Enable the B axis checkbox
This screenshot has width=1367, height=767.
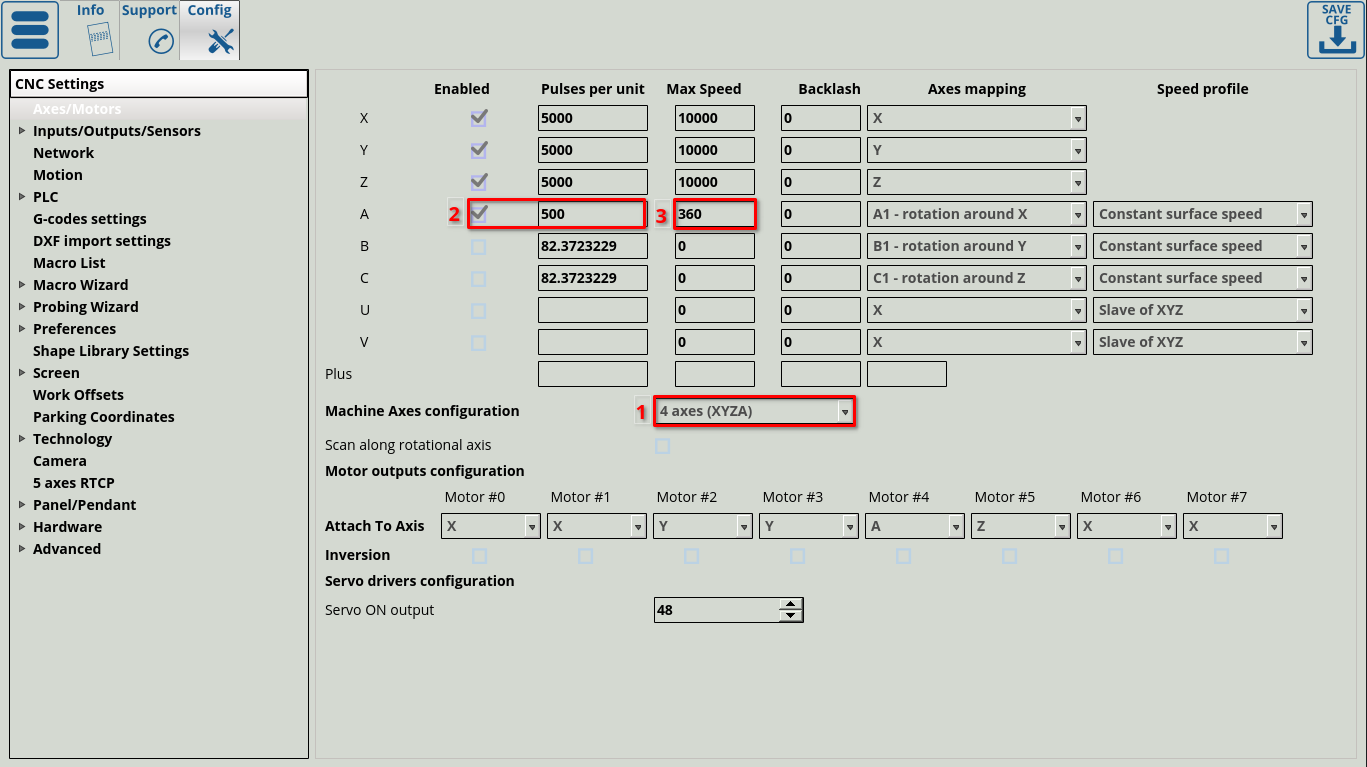tap(479, 246)
